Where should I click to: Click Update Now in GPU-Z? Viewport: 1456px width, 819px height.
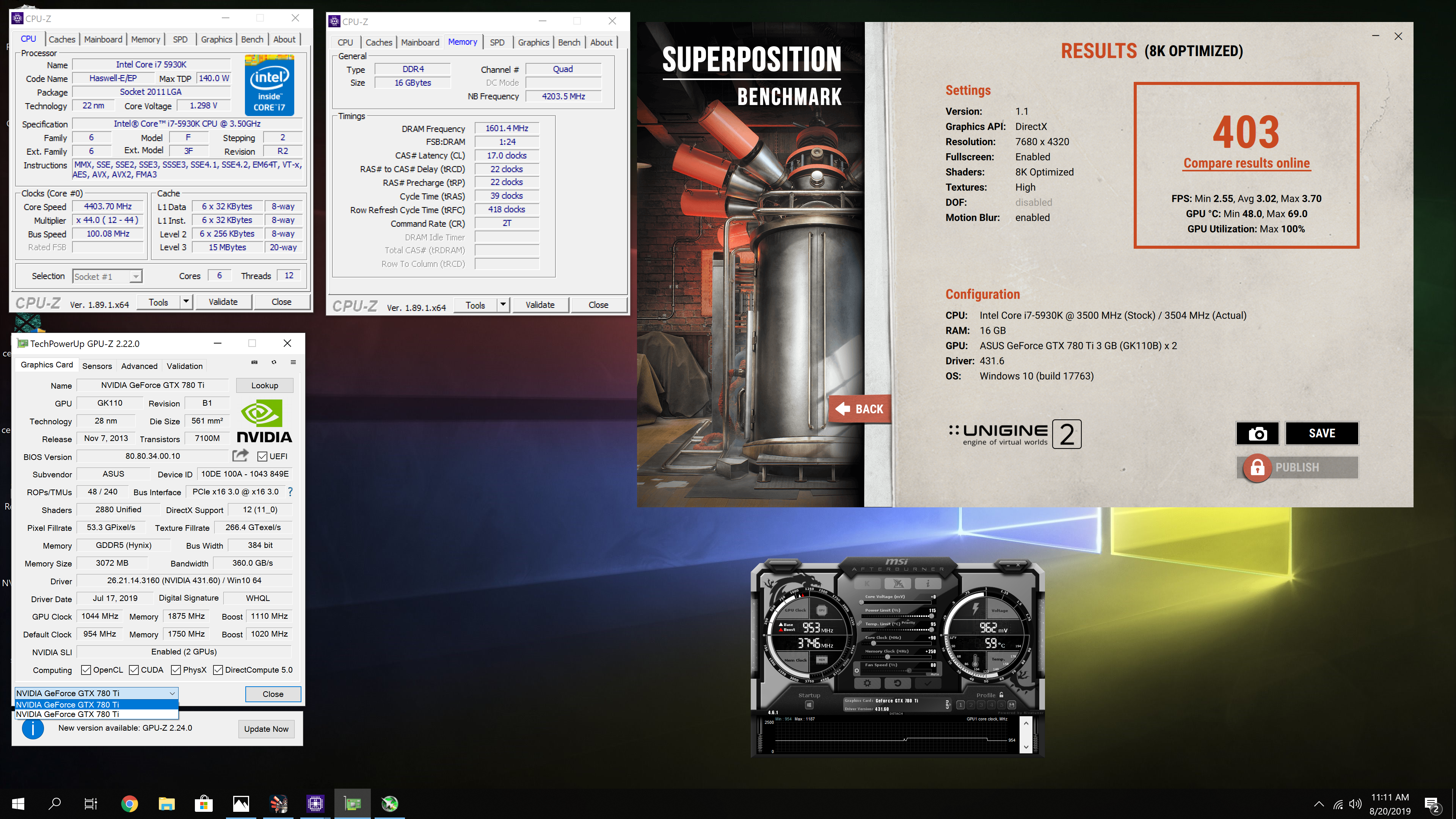point(266,728)
